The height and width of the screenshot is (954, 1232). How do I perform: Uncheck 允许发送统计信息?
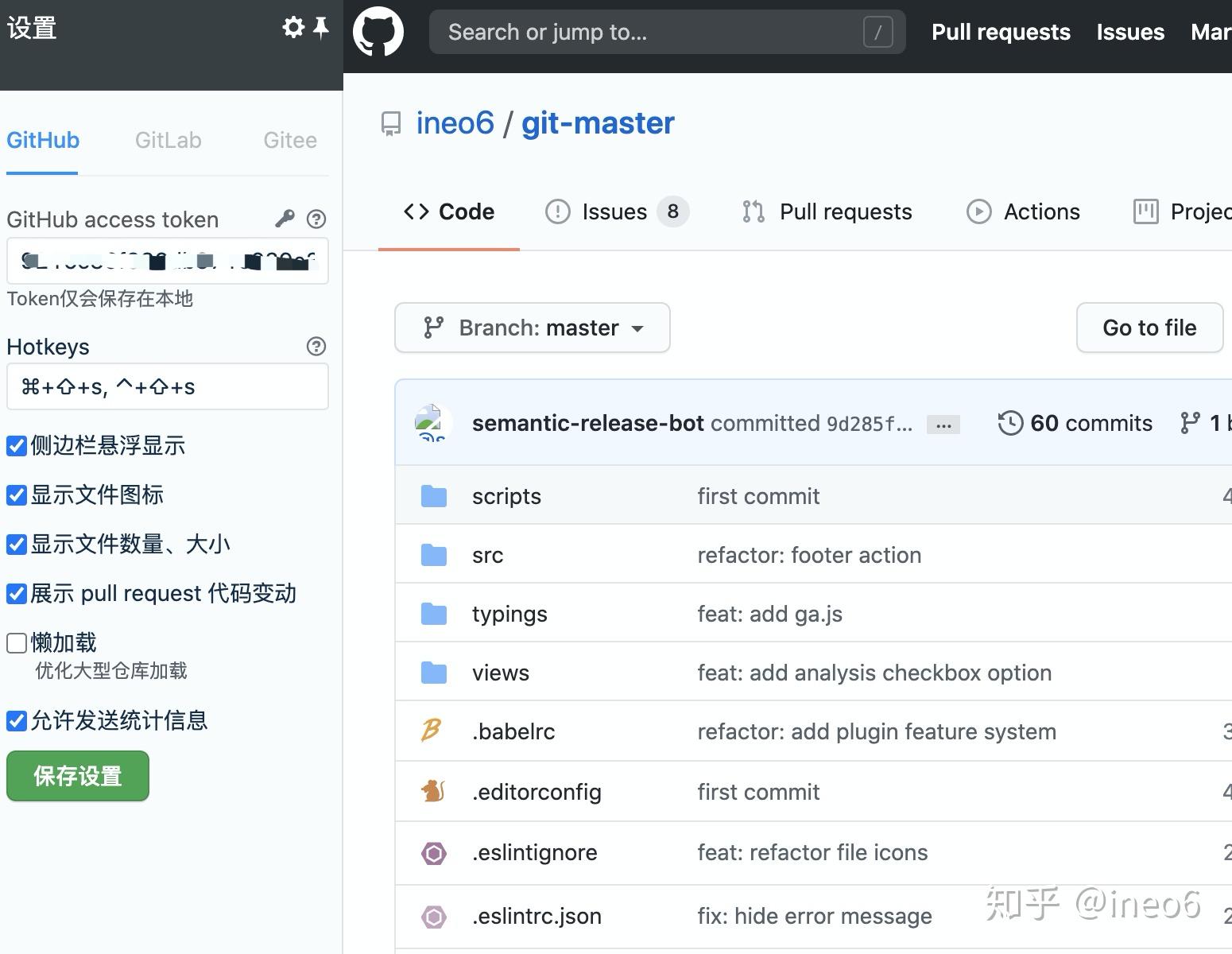tap(17, 720)
